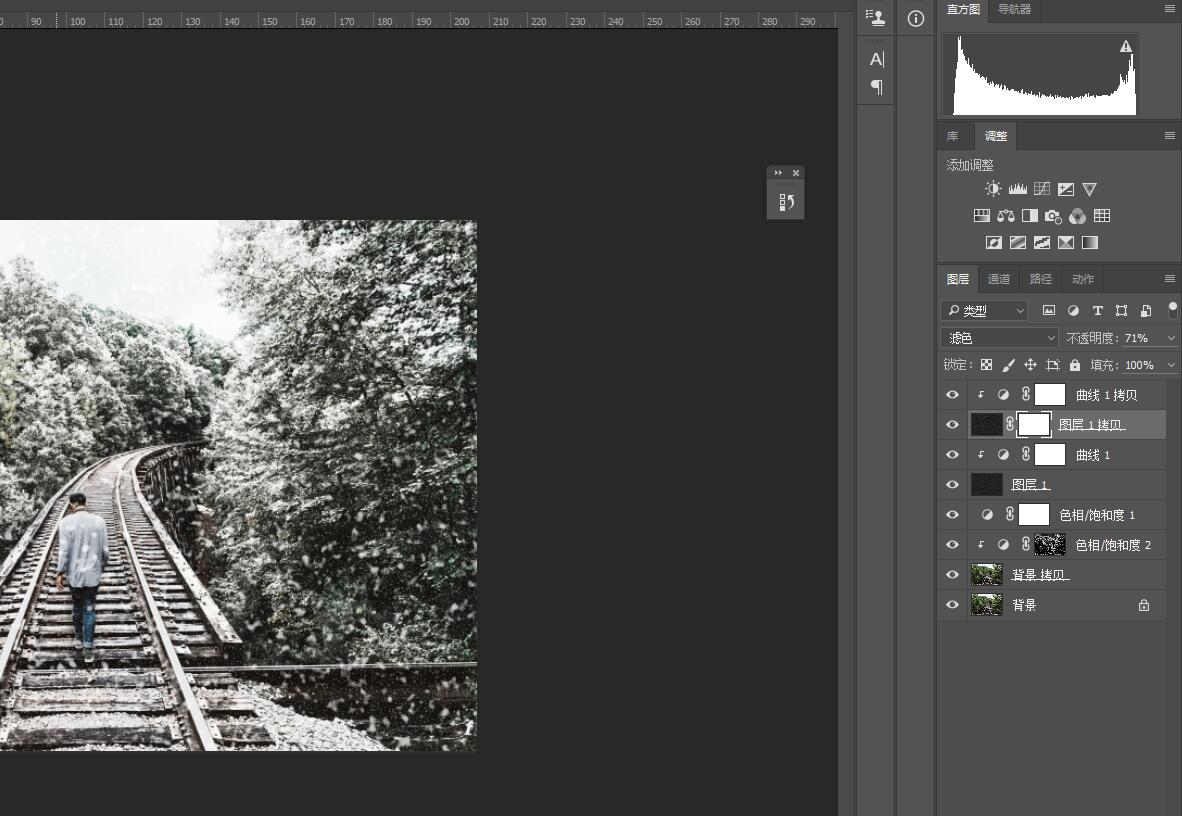
Task: Expand the floating History panel
Action: 778,173
